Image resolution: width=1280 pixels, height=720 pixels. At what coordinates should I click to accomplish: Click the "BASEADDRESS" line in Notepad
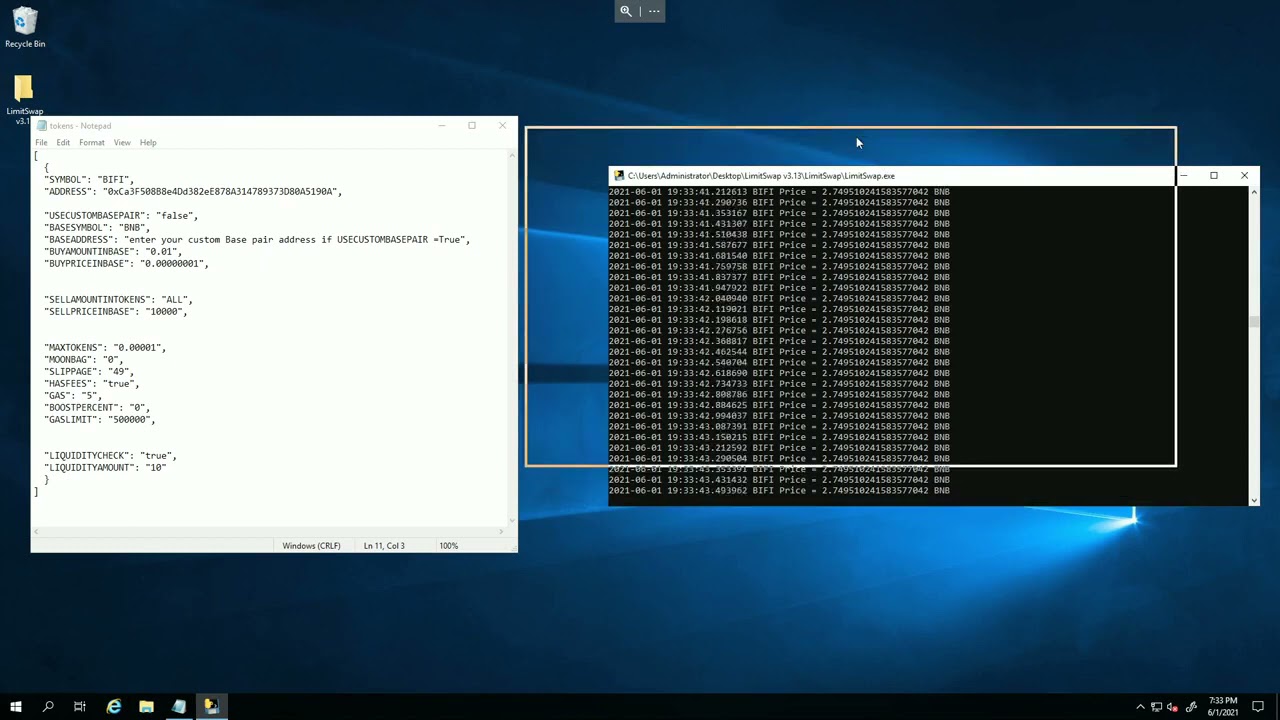point(257,240)
